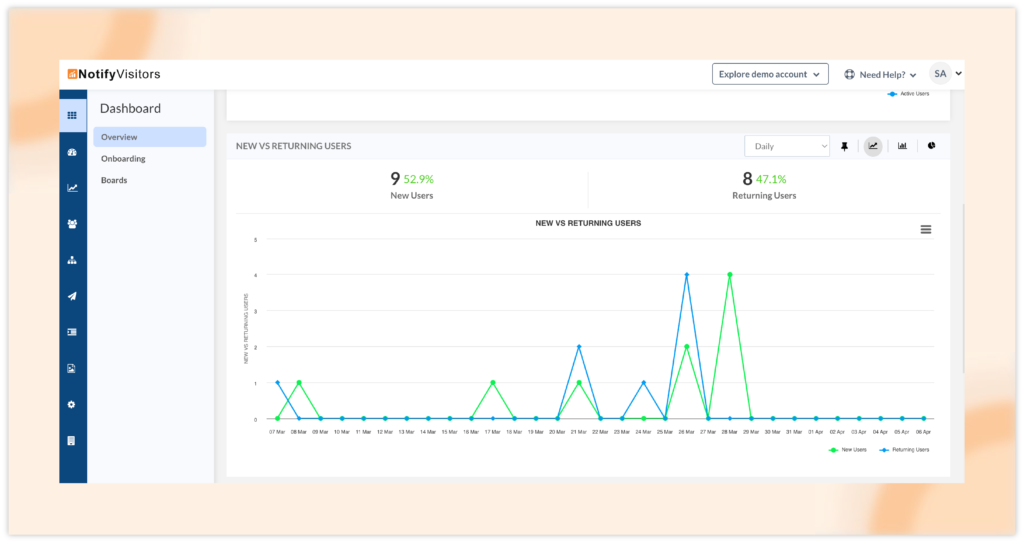Viewport: 1024px width, 543px height.
Task: Click the 07 Mar returning users data point
Action: [x=278, y=383]
